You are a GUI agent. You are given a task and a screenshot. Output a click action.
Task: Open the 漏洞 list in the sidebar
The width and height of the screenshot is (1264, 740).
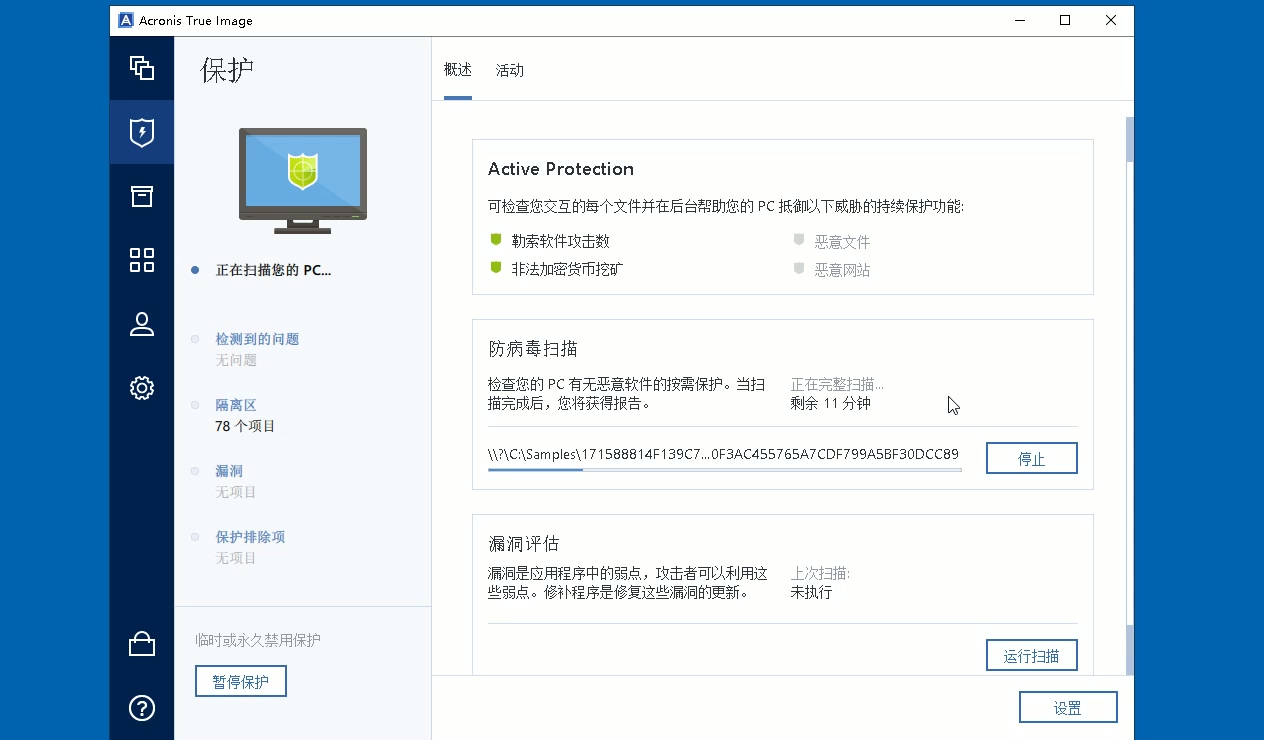(x=229, y=471)
